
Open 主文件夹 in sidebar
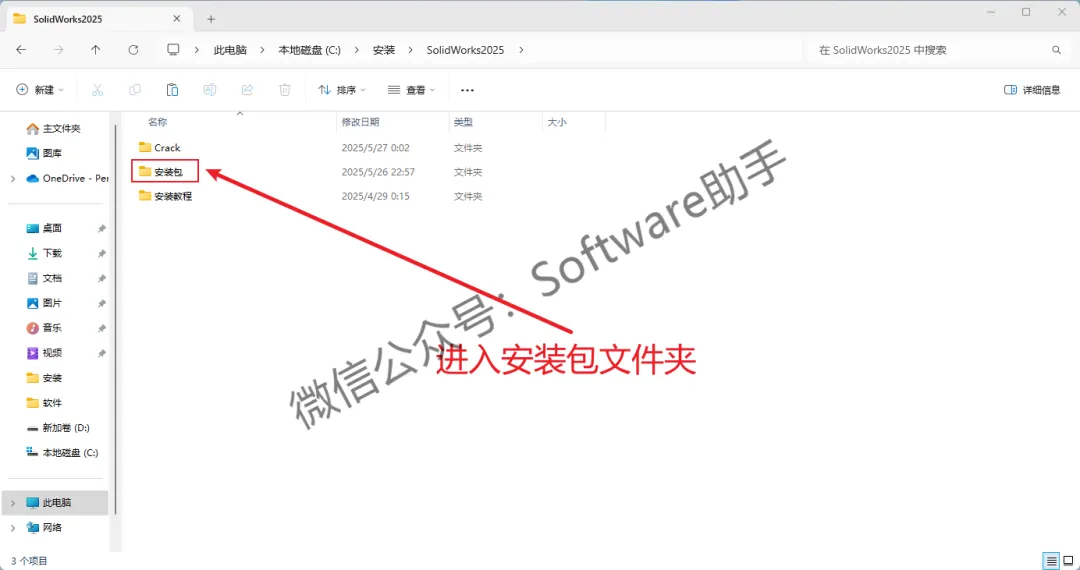click(54, 129)
